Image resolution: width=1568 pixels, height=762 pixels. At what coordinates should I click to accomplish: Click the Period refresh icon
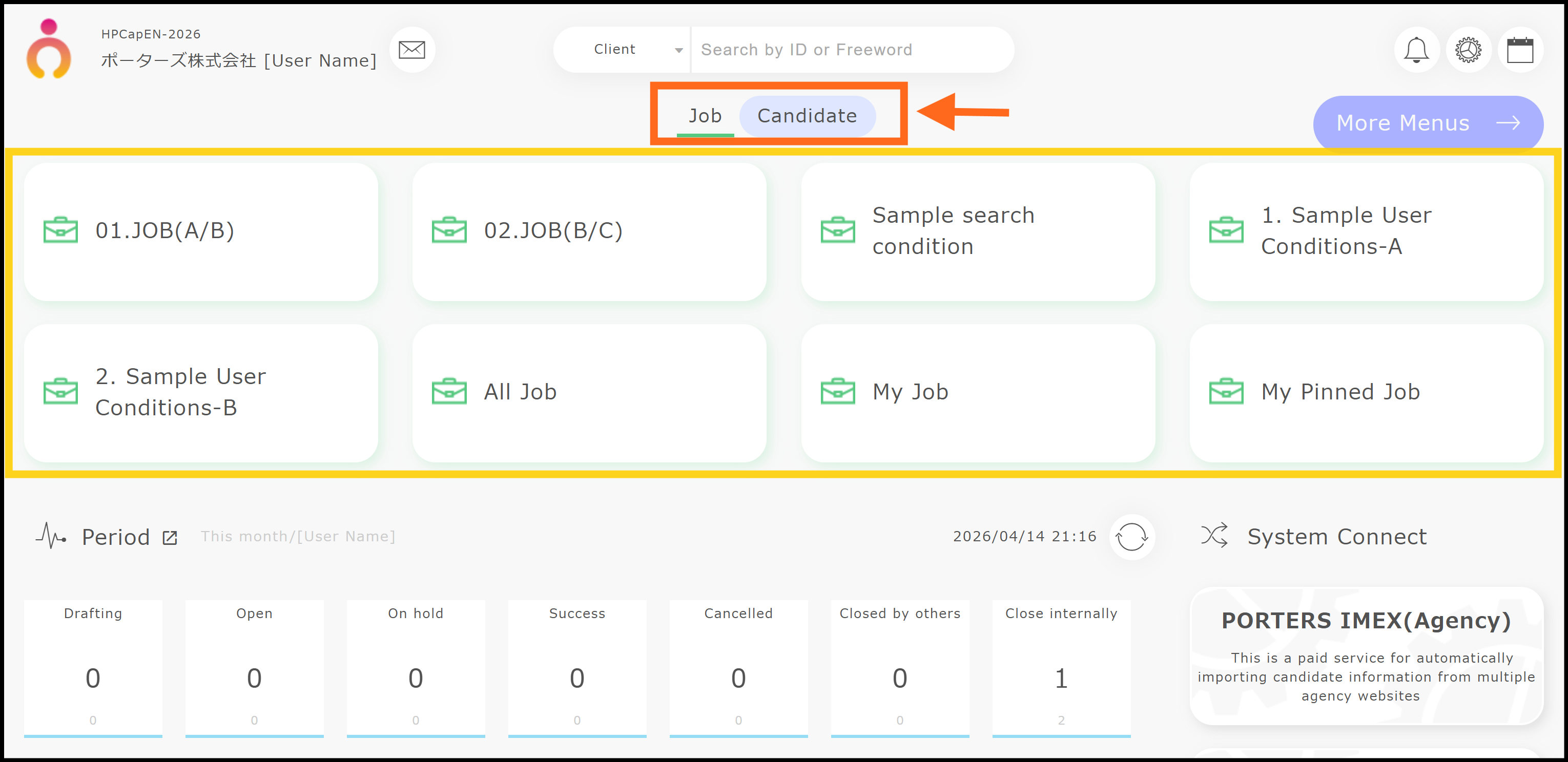1131,537
